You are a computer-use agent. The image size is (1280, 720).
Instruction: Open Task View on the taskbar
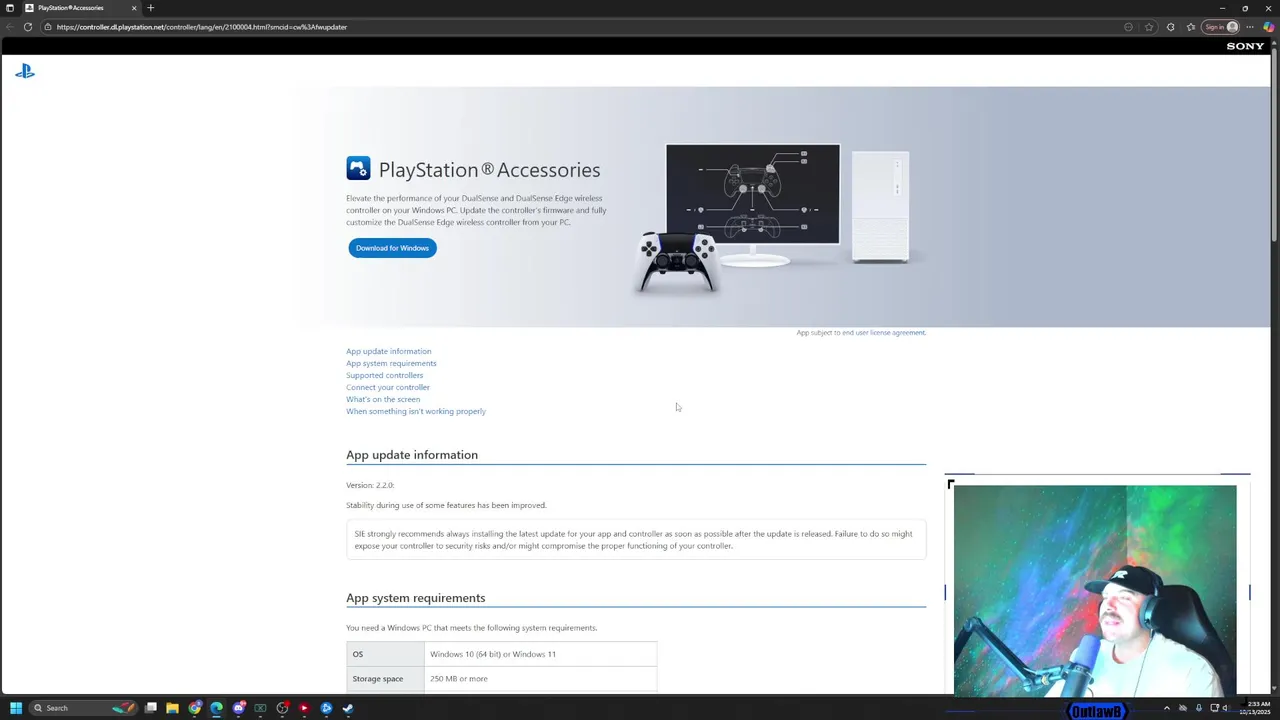(x=151, y=708)
